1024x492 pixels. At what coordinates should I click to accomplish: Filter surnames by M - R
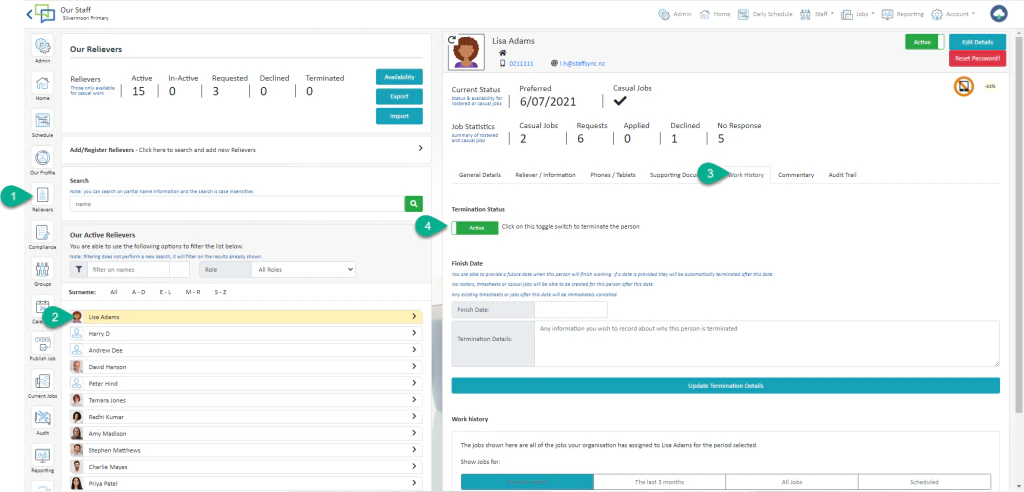pyautogui.click(x=193, y=292)
